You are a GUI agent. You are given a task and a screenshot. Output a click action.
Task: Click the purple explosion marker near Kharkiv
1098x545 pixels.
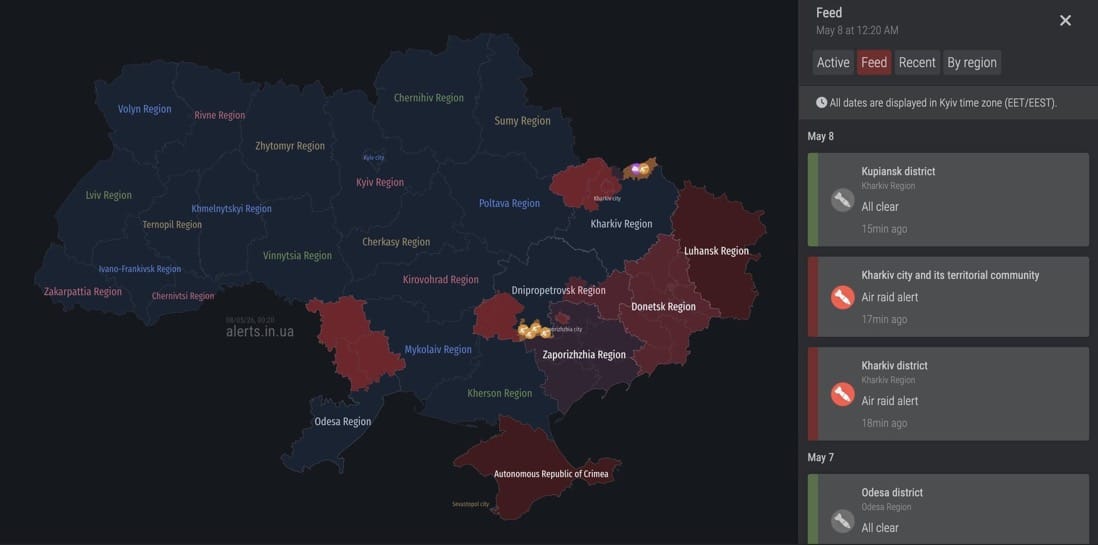coord(636,168)
